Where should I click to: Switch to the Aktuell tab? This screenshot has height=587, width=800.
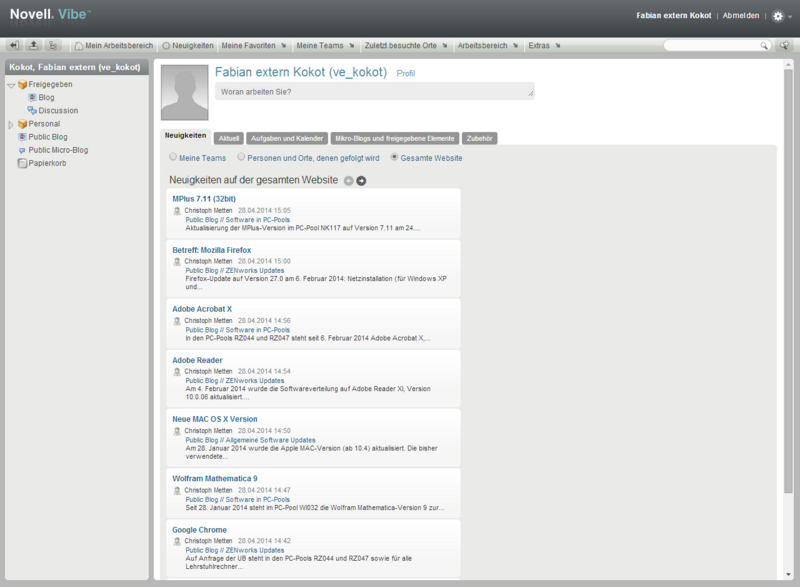[229, 138]
